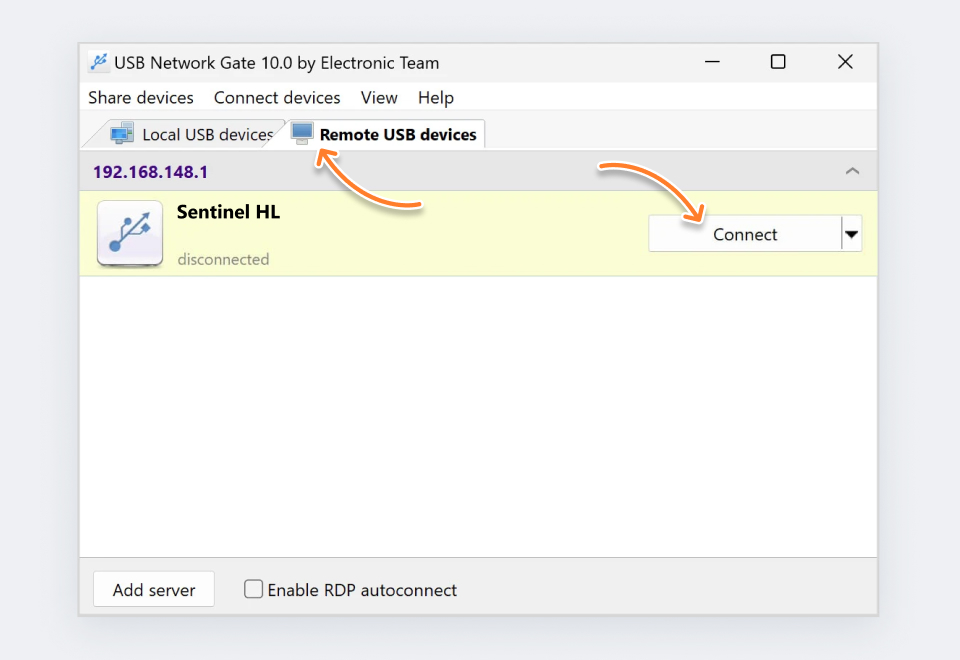Click the Add server button
This screenshot has height=660, width=960.
[x=153, y=589]
